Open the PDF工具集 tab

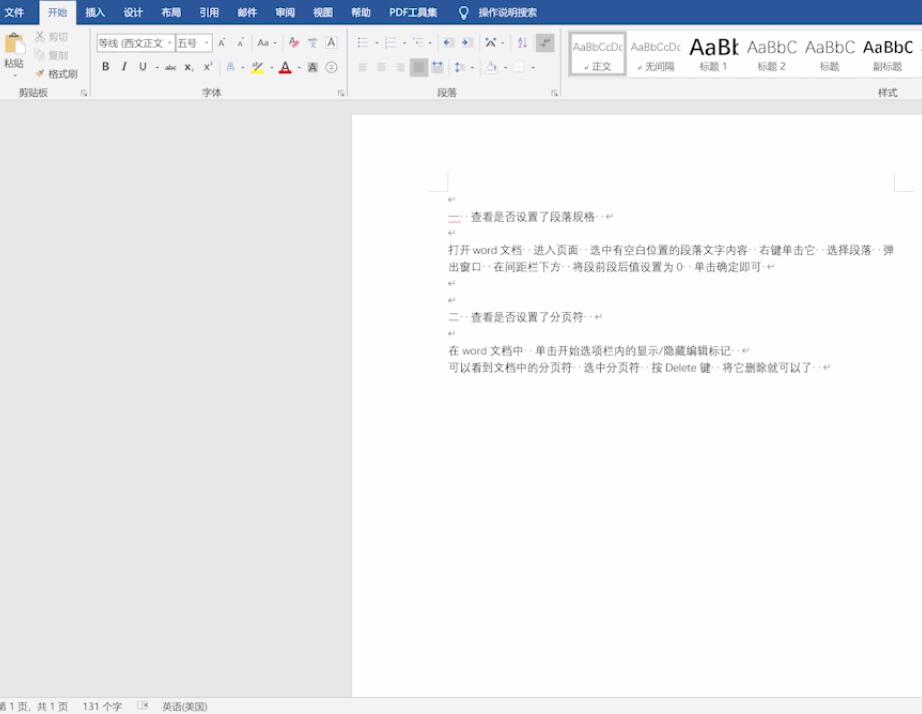point(413,12)
